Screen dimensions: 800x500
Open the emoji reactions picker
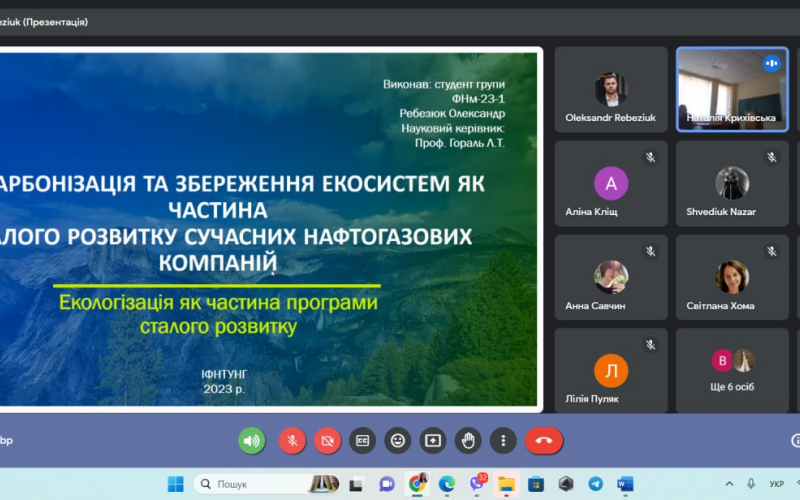tap(398, 440)
